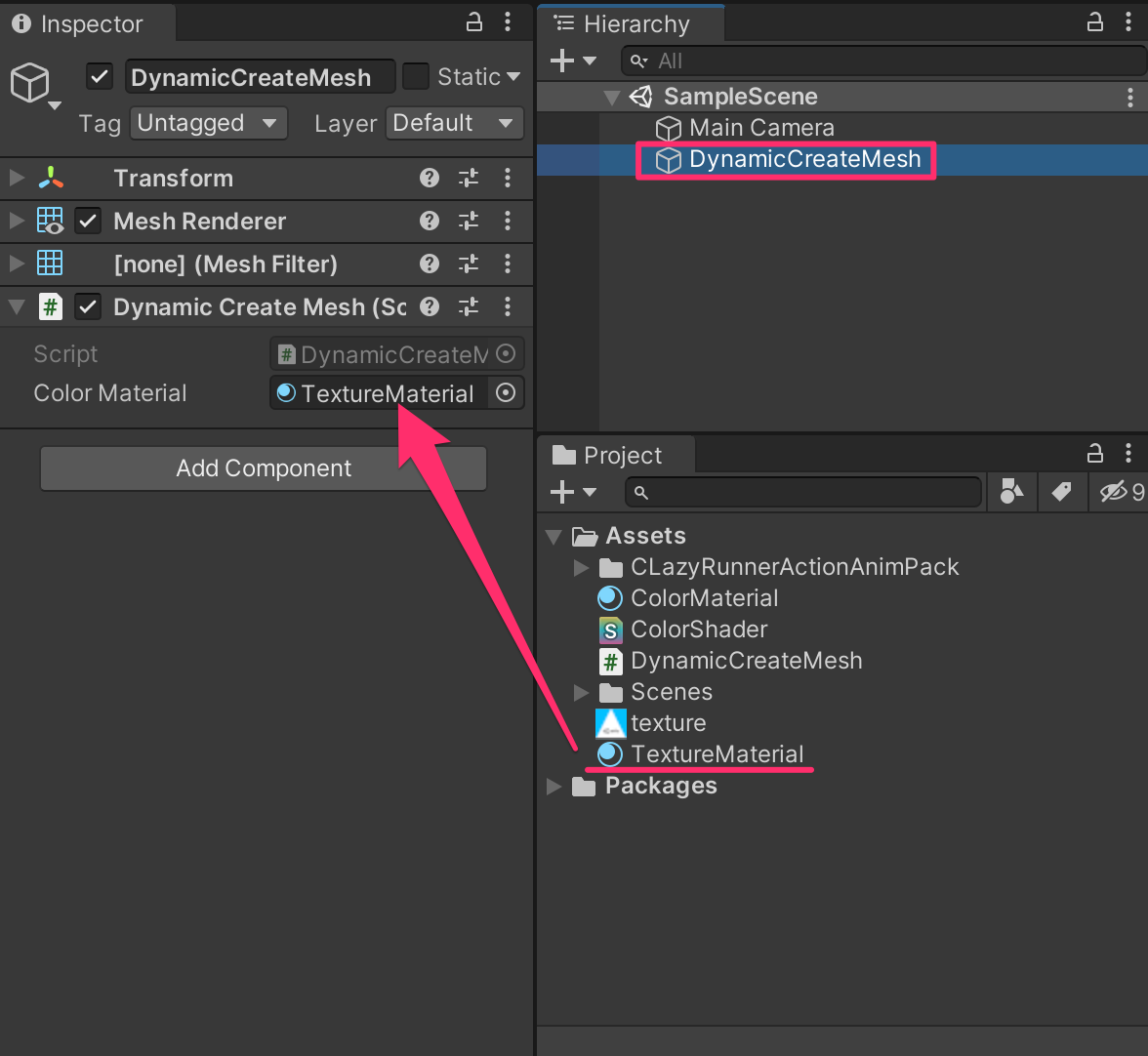
Task: Switch to the Hierarchy tab
Action: (631, 23)
